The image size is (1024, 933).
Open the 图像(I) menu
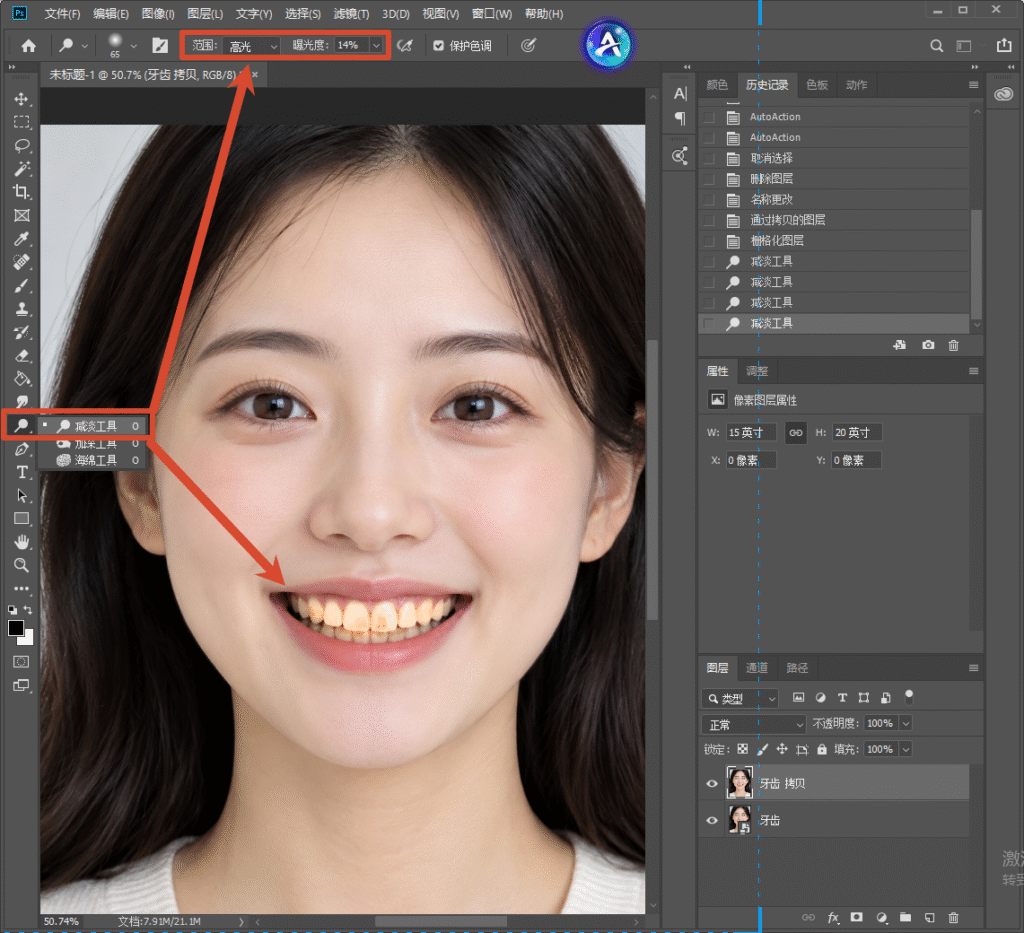pos(158,14)
